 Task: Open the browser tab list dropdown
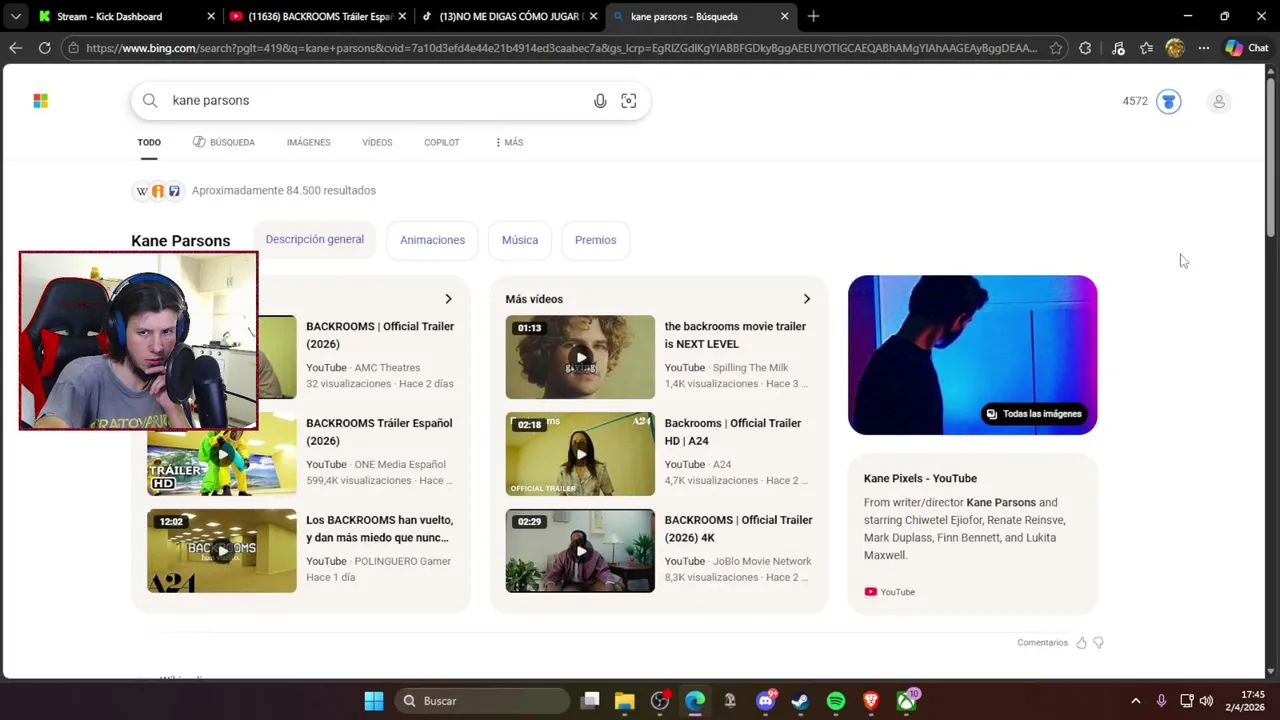(15, 16)
